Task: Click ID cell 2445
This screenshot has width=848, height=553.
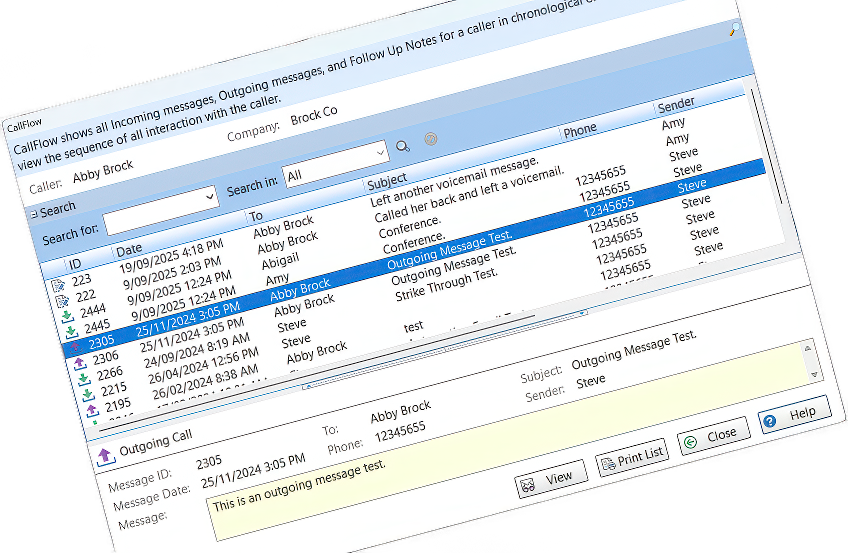Action: (97, 327)
